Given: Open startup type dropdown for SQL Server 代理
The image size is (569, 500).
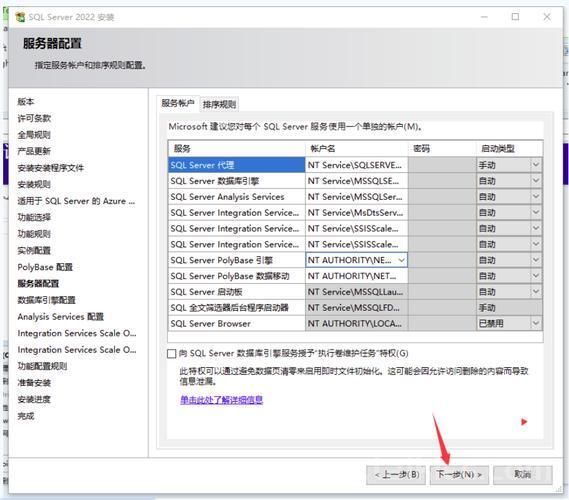Looking at the screenshot, I should point(536,165).
